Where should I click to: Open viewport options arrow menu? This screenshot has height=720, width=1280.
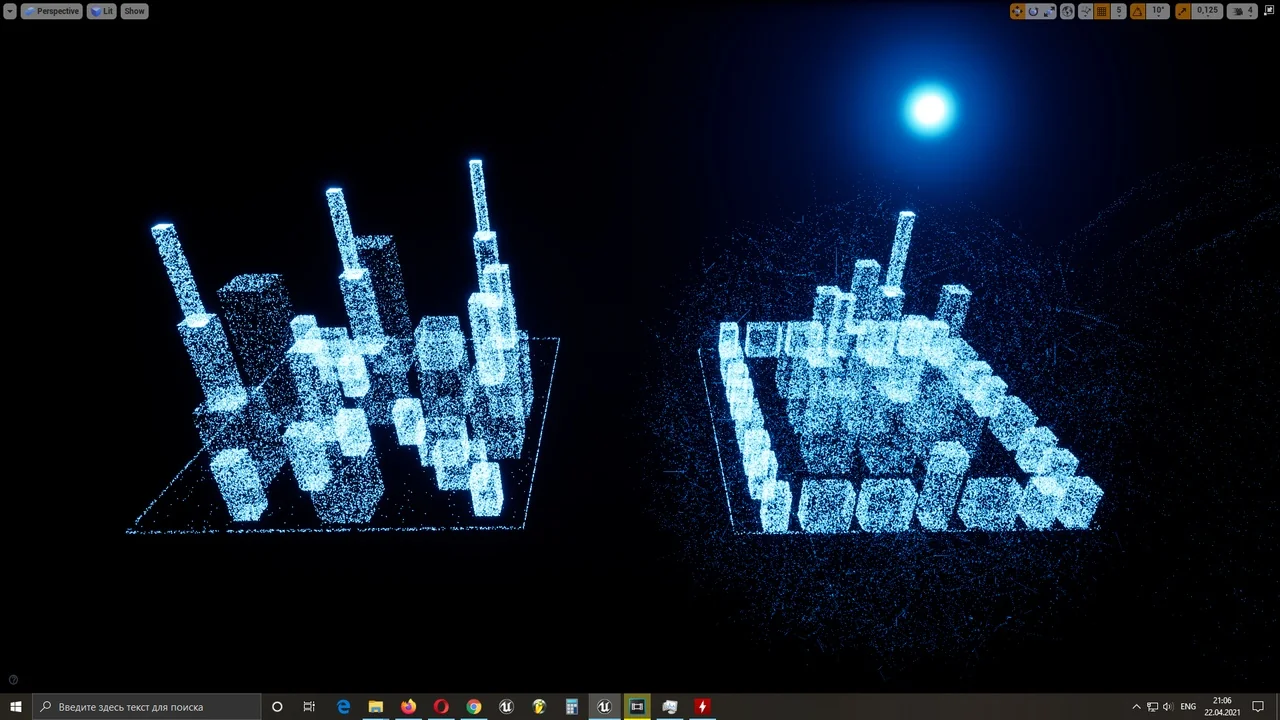[10, 11]
